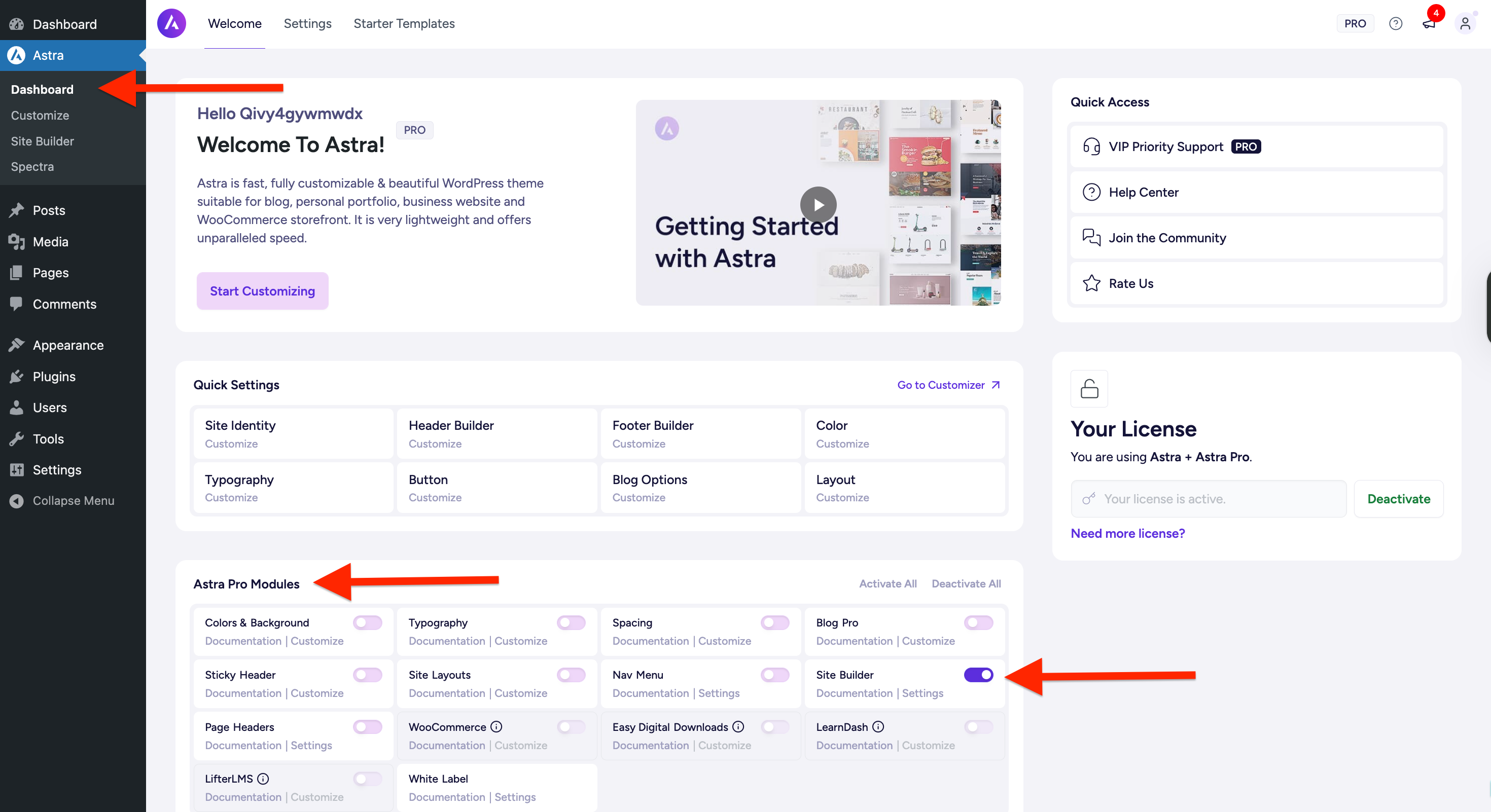Click the LearnDash info icon
1491x812 pixels.
(878, 727)
